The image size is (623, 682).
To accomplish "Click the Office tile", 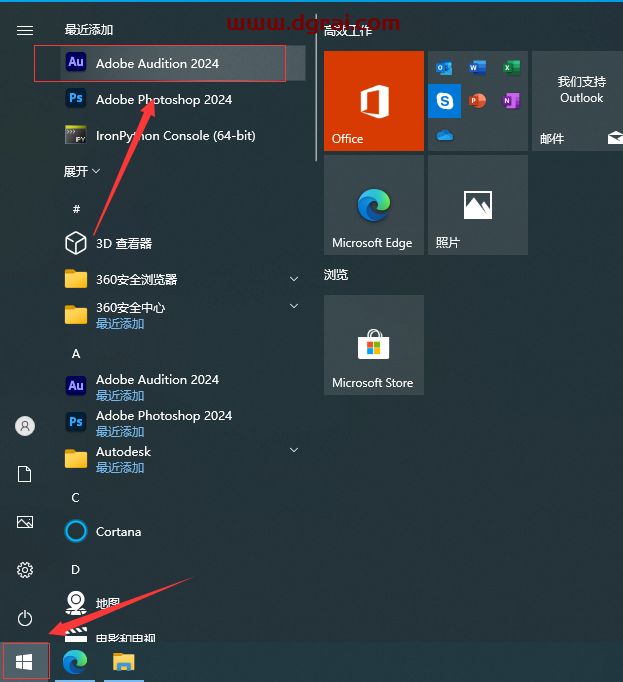I will [373, 101].
